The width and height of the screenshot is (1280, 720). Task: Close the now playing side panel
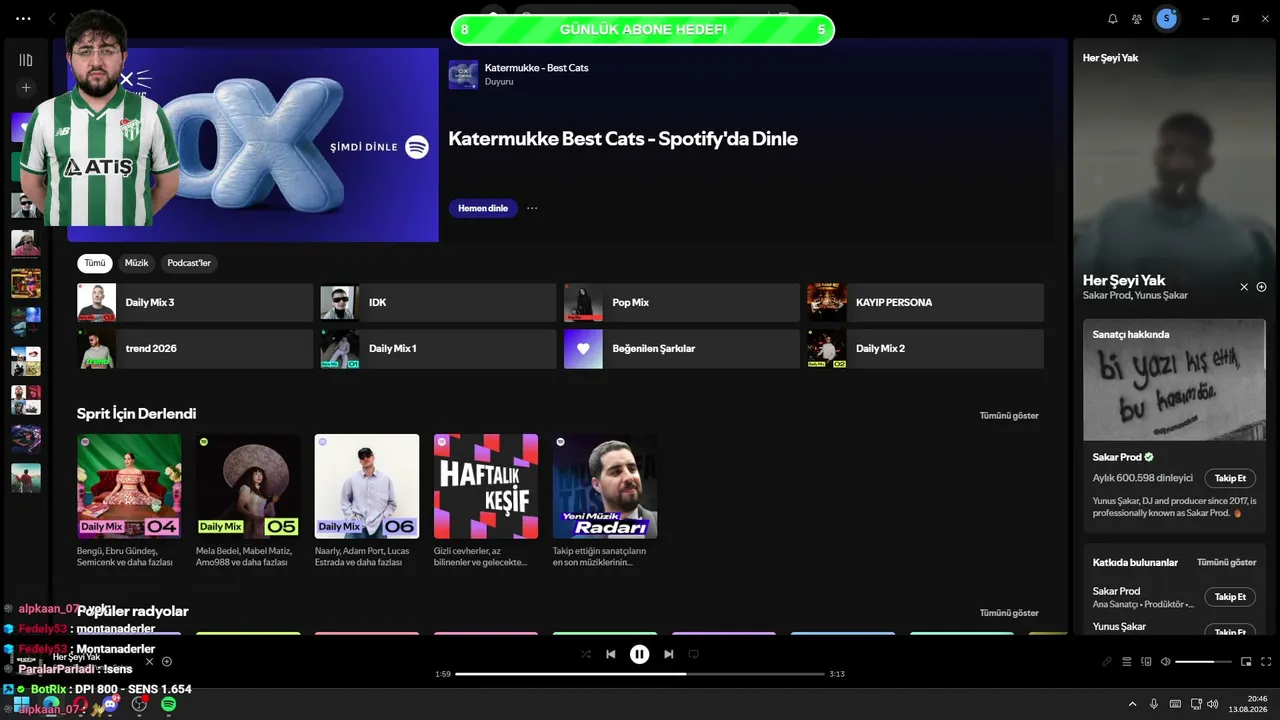[1244, 287]
